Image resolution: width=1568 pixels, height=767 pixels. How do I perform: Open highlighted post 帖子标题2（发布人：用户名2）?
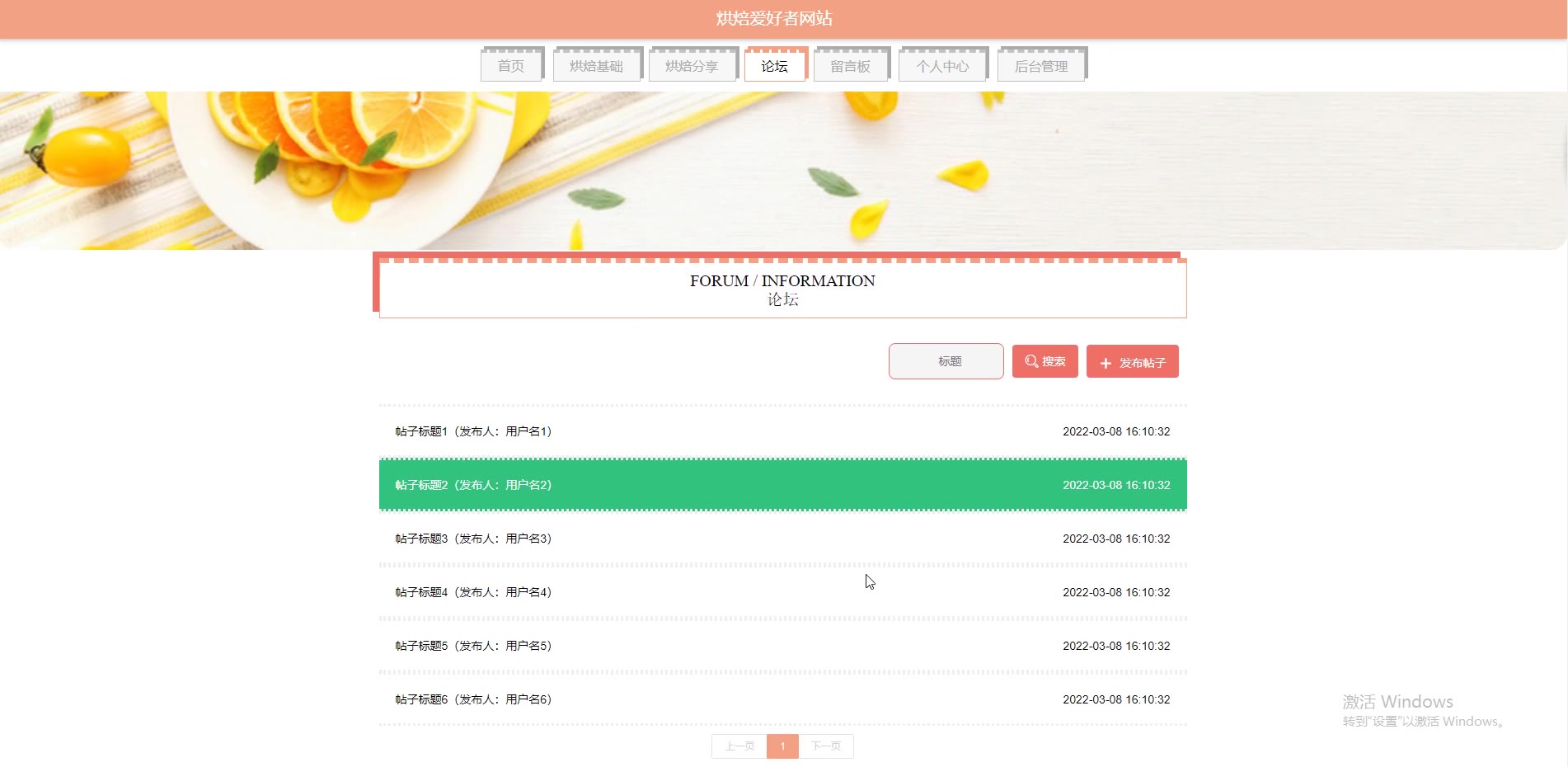[783, 485]
